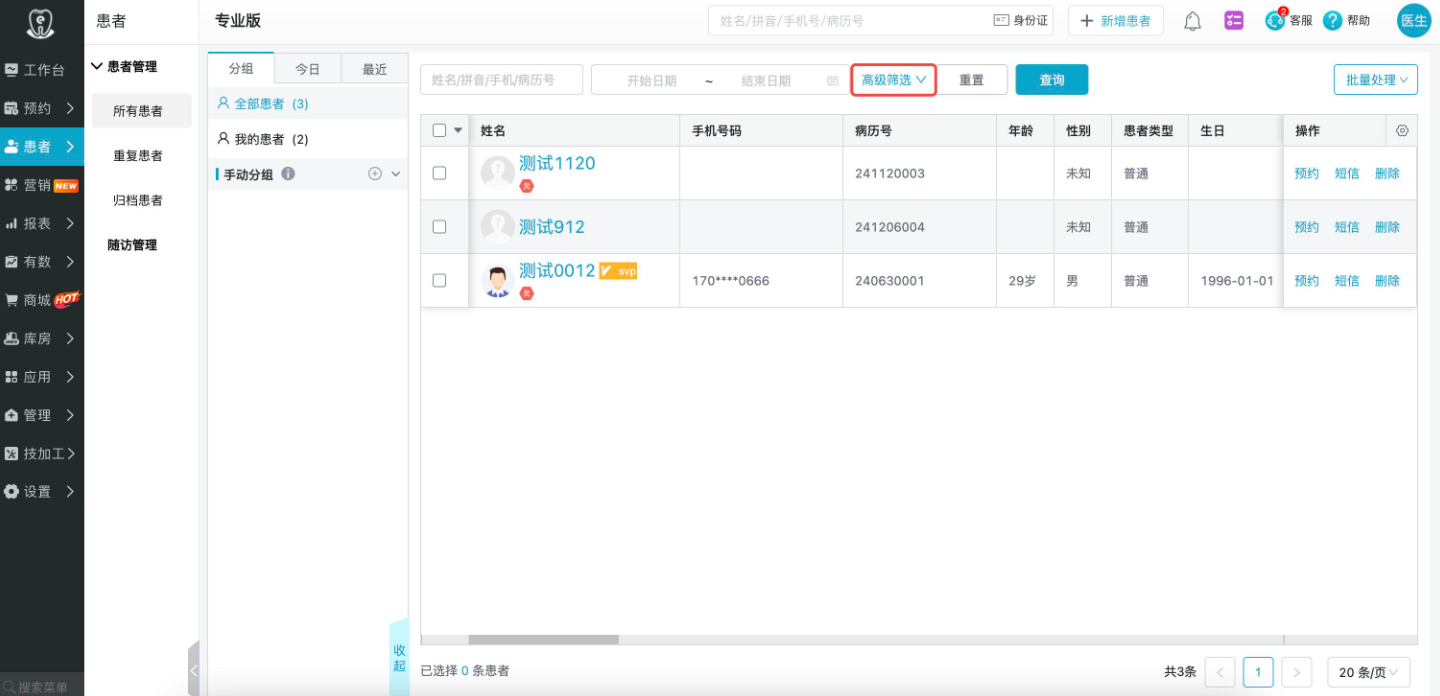Open the purple task checklist icon
Viewport: 1440px width, 696px height.
click(x=1234, y=21)
